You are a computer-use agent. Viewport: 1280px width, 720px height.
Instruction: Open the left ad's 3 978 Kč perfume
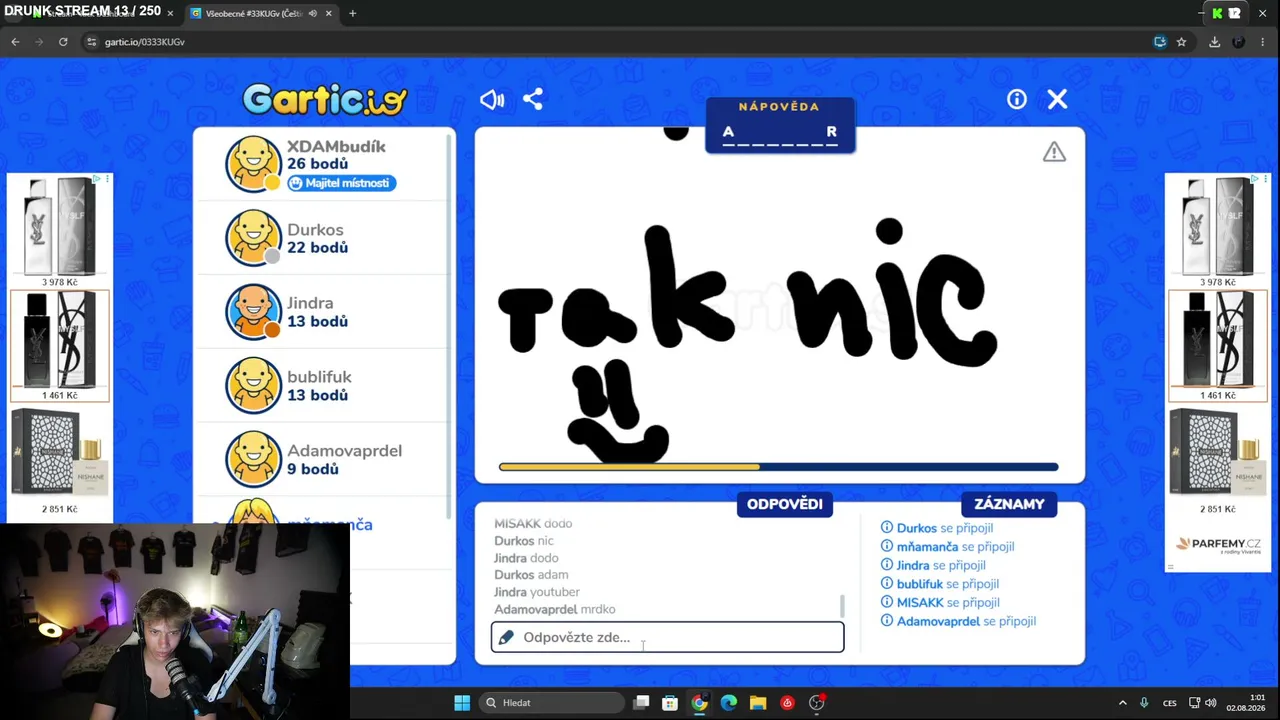coord(60,232)
